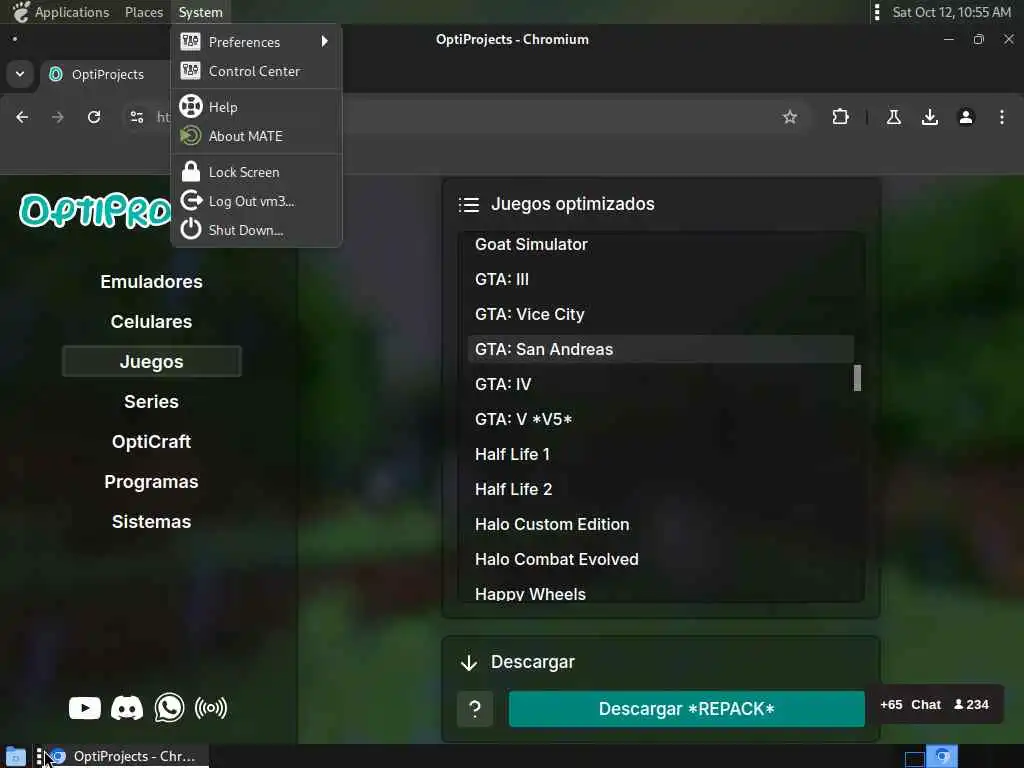Expand the Preferences submenu arrow
The image size is (1024, 768).
coord(325,41)
